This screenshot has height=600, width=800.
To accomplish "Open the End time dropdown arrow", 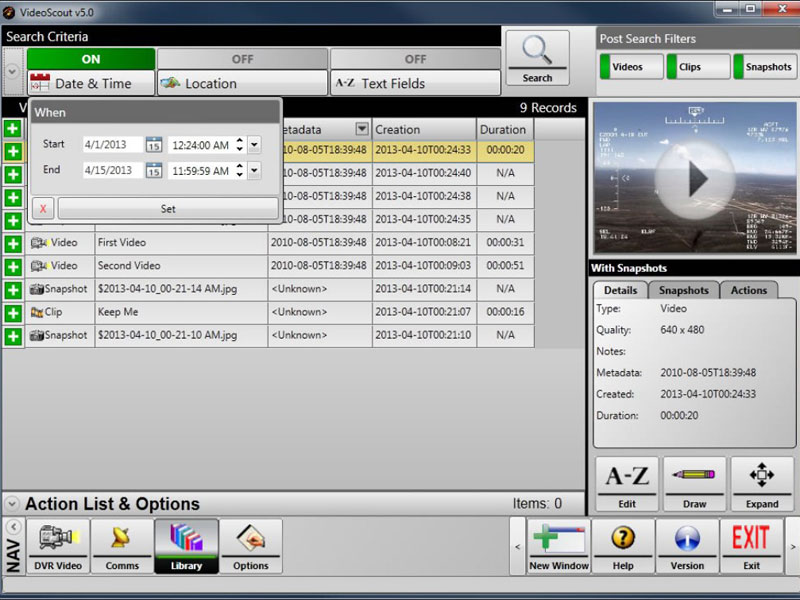I will click(x=254, y=170).
